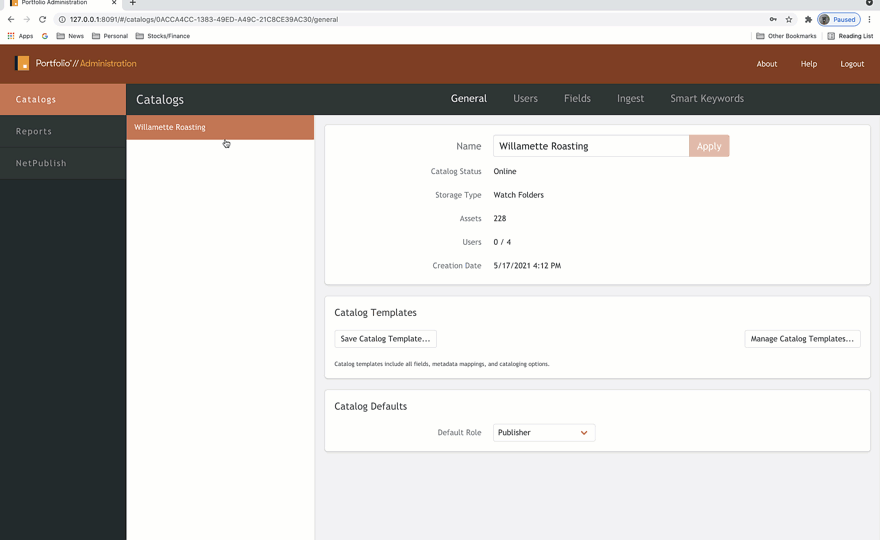Viewport: 880px width, 540px height.
Task: Open the Smart Keywords tab
Action: tap(707, 98)
